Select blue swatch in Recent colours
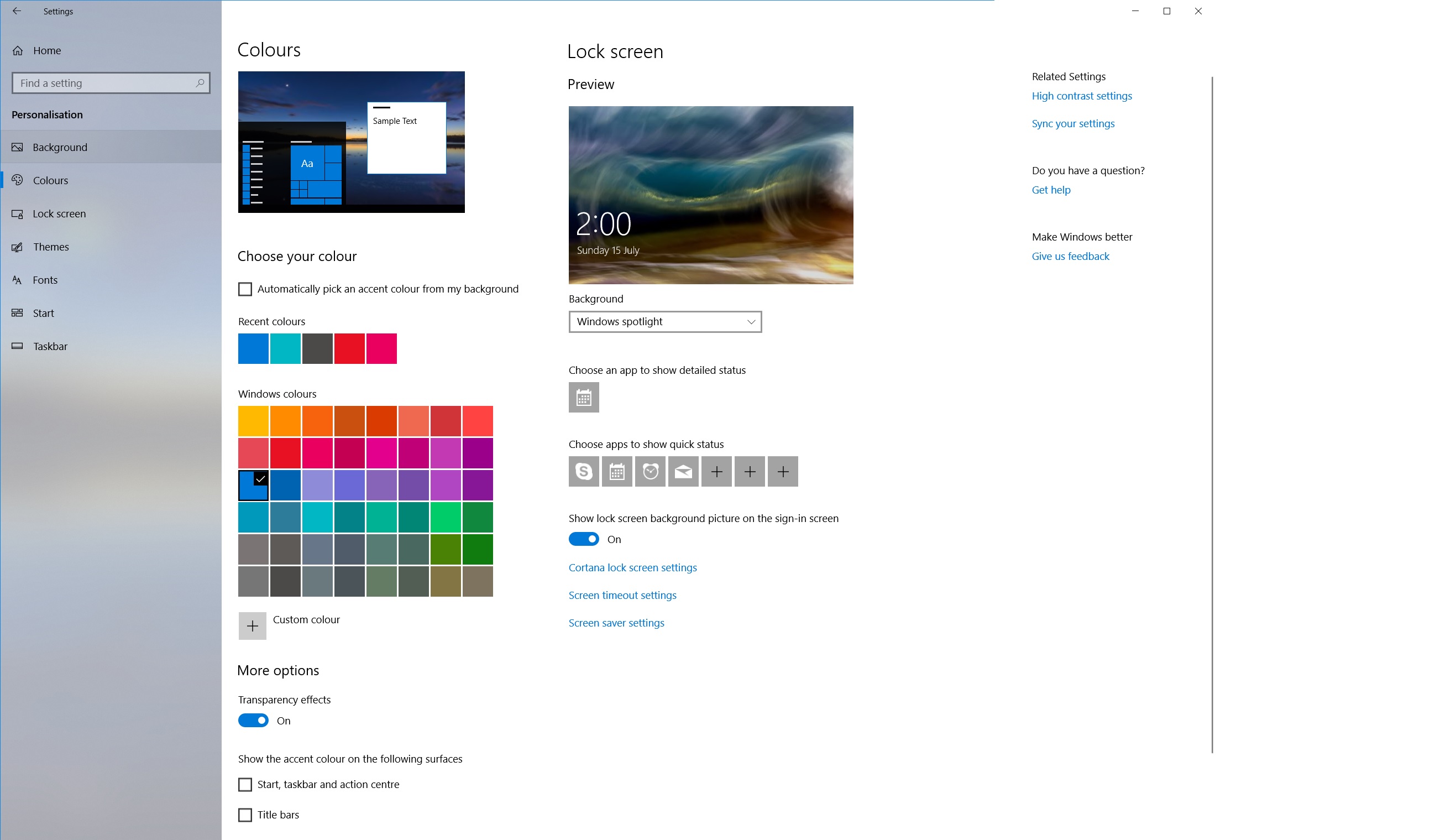Viewport: 1456px width, 840px height. tap(253, 348)
